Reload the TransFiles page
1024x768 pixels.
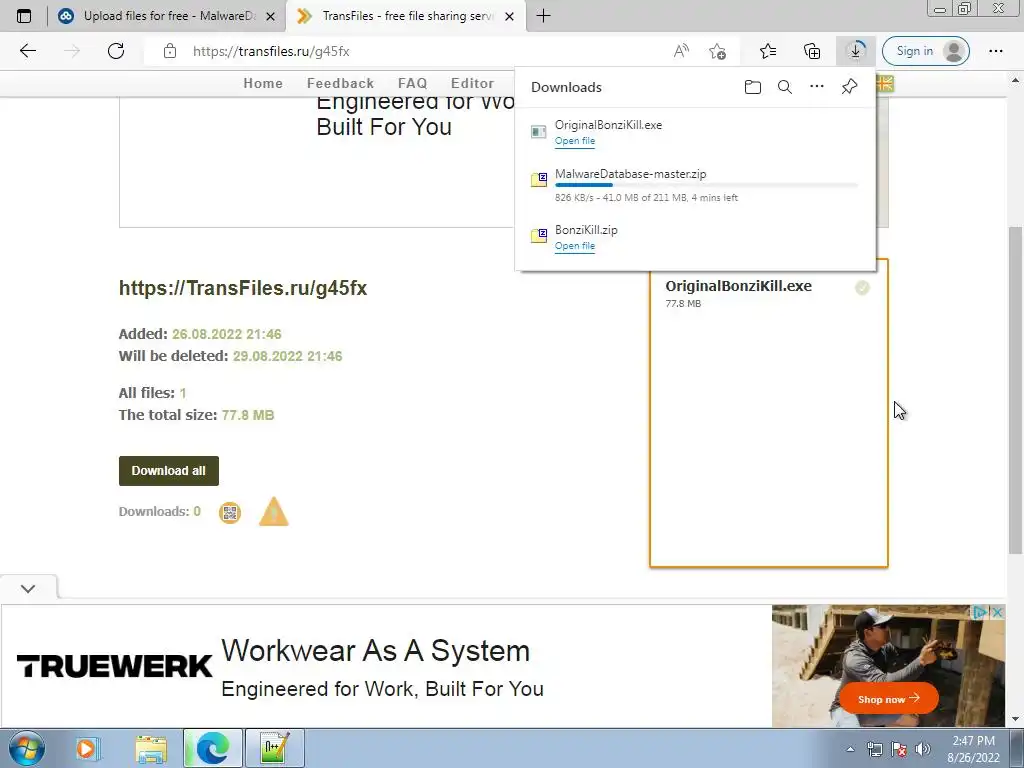pos(116,51)
